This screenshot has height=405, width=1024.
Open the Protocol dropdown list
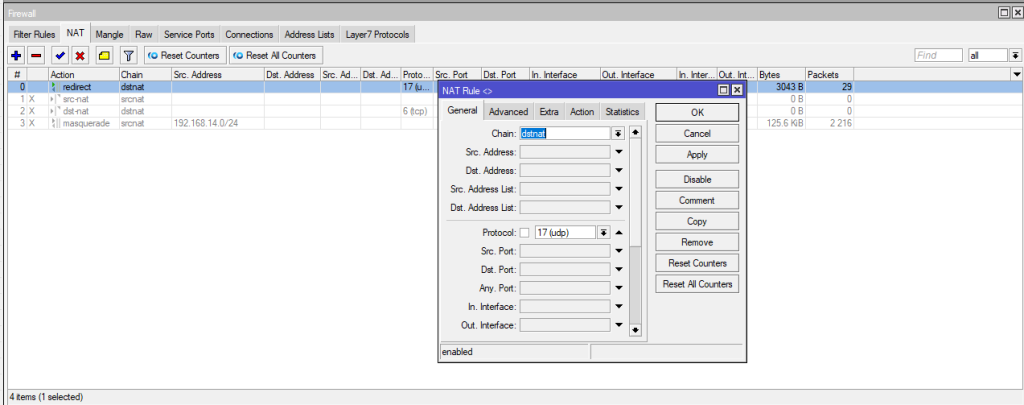point(603,232)
